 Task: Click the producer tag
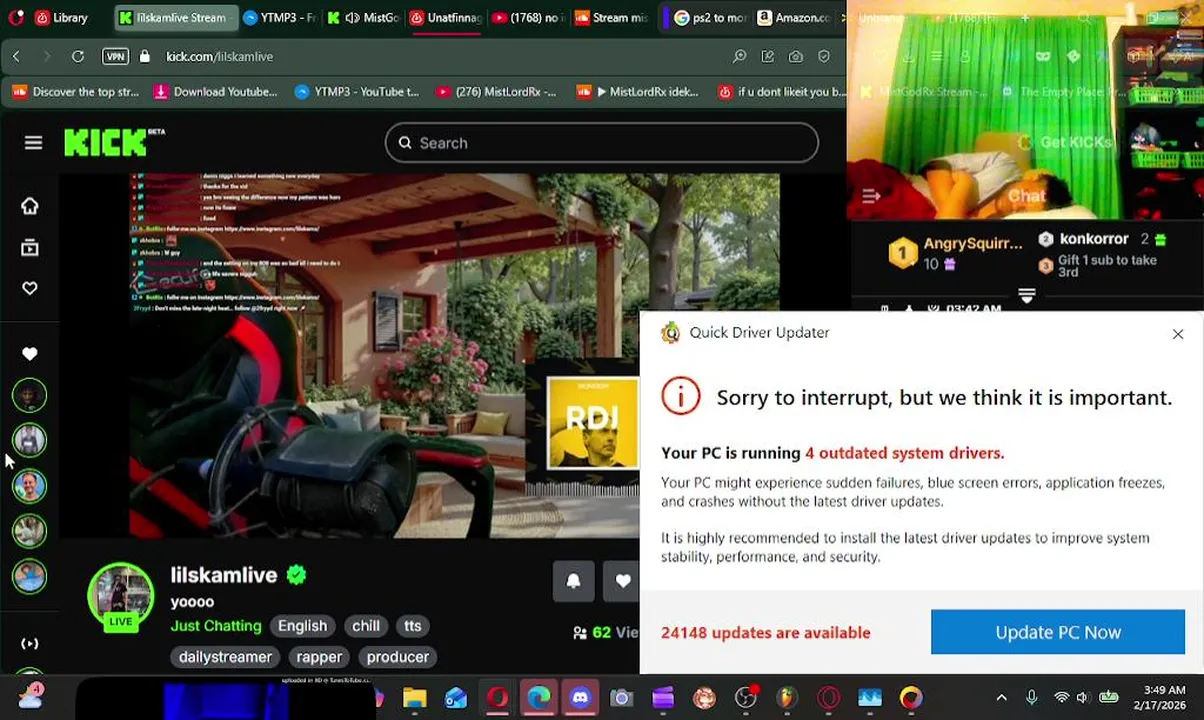[398, 657]
